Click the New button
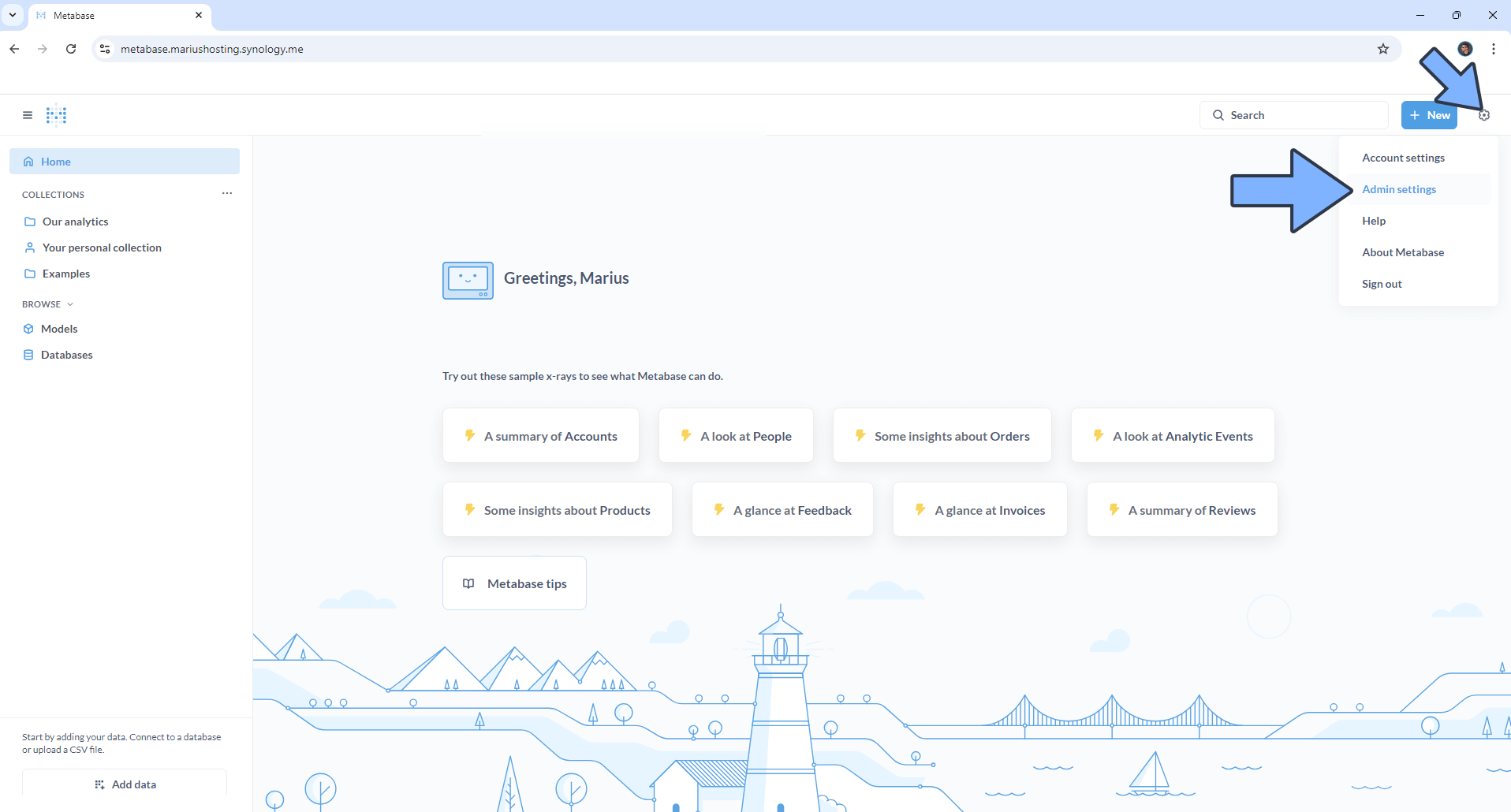Image resolution: width=1511 pixels, height=812 pixels. click(1429, 115)
